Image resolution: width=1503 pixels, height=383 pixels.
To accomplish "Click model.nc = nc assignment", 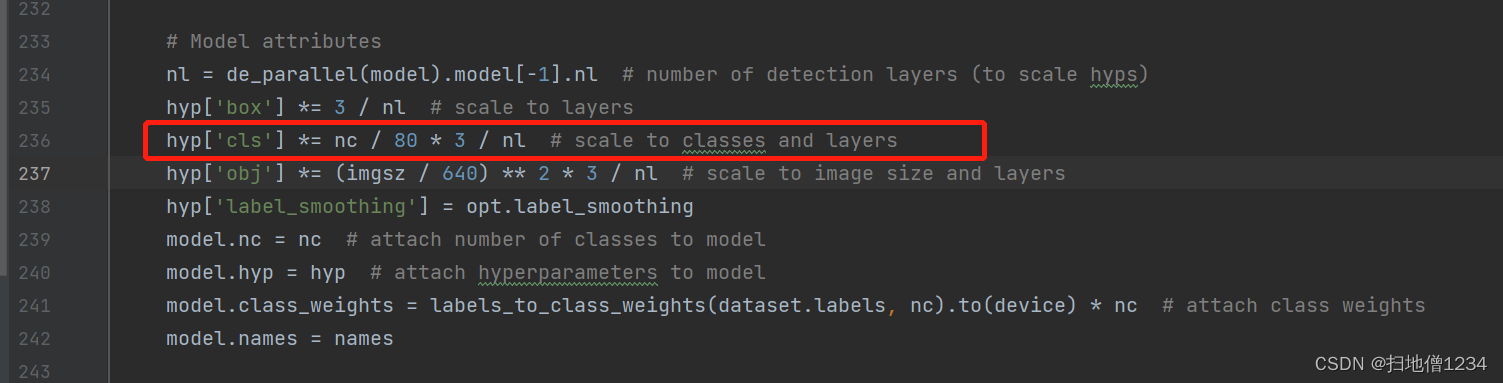I will pos(244,239).
